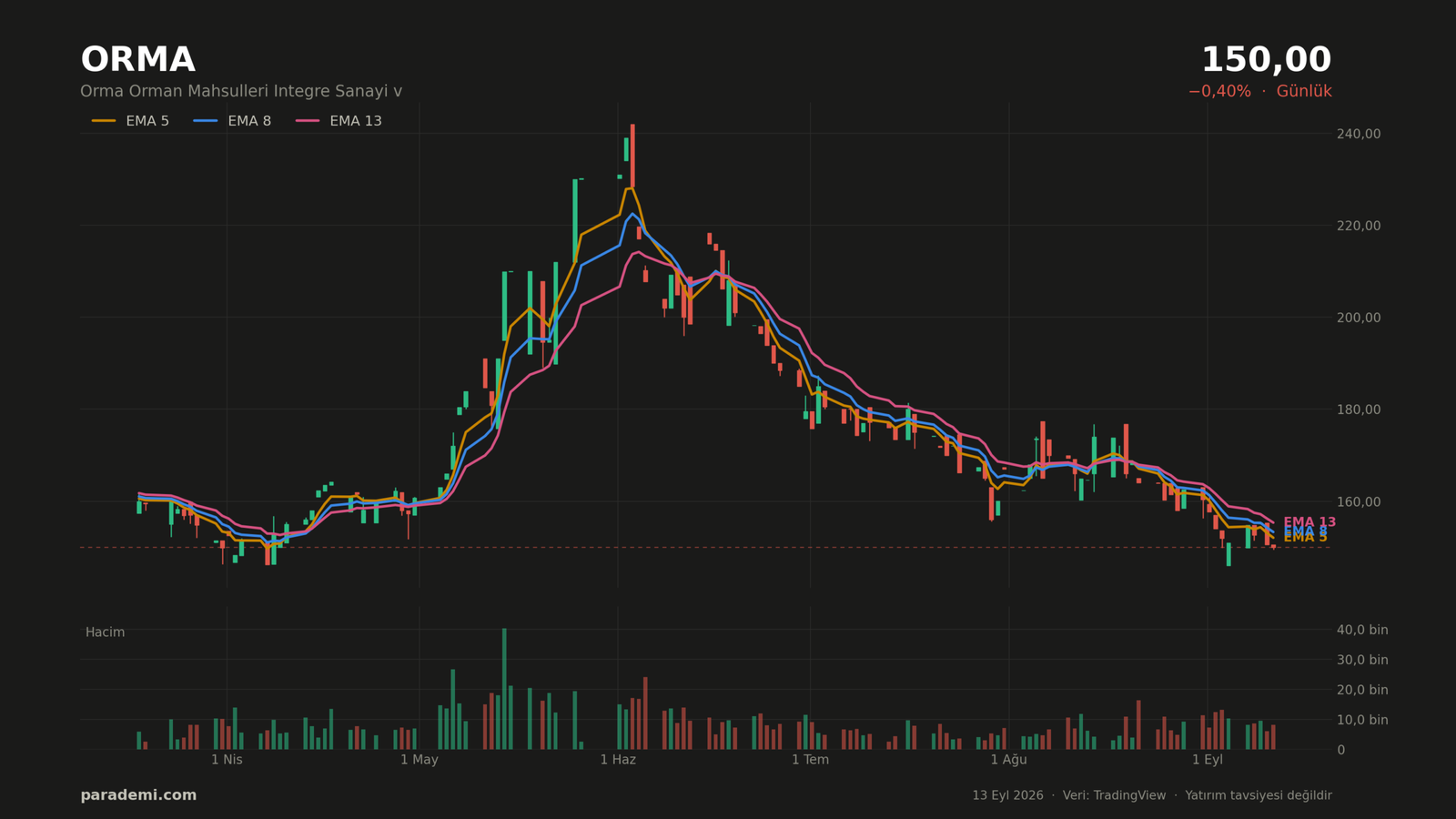Click the '10,0 bin' volume axis label
Image resolution: width=1456 pixels, height=819 pixels.
[x=1362, y=720]
